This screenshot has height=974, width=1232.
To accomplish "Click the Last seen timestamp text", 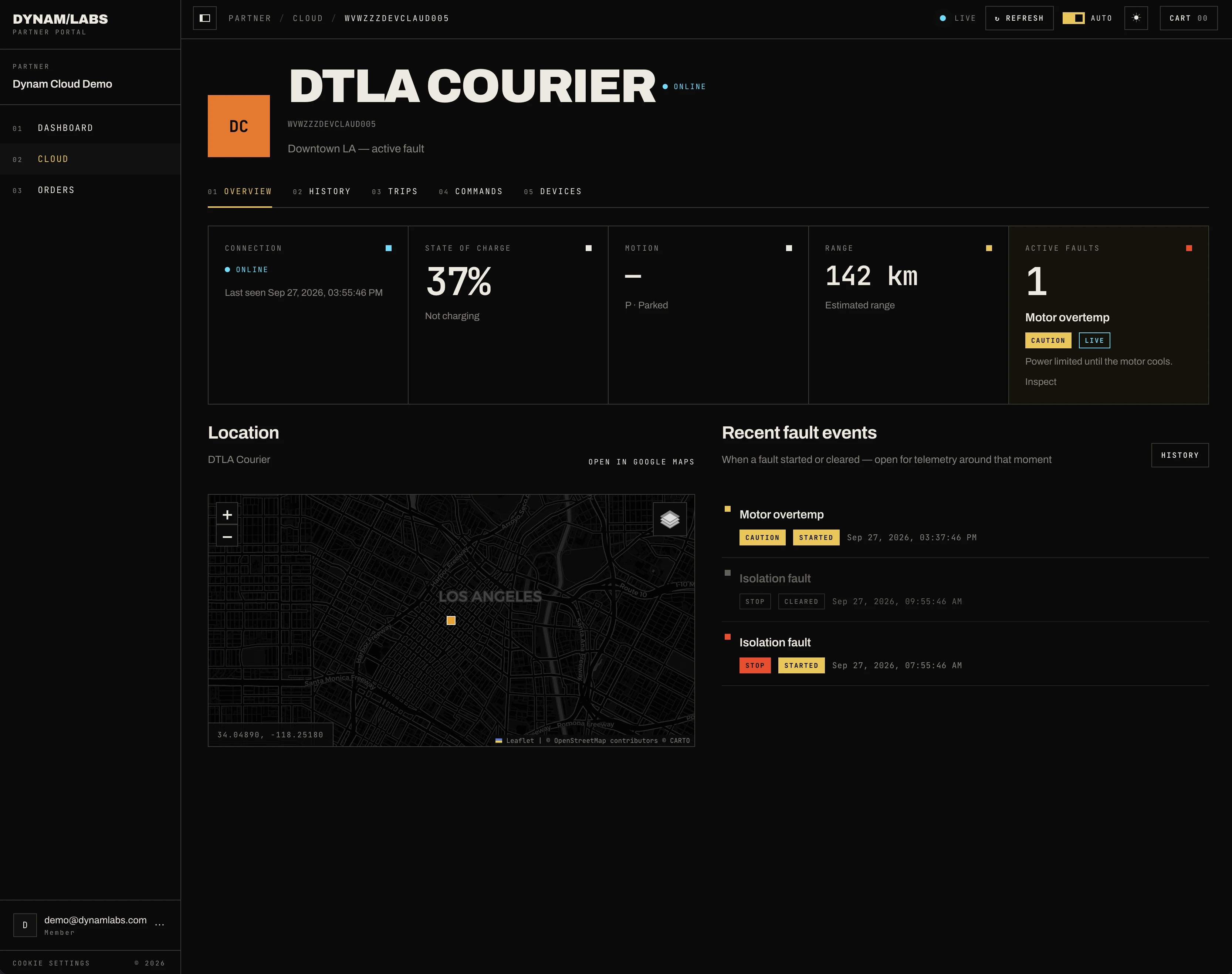I will (x=303, y=292).
